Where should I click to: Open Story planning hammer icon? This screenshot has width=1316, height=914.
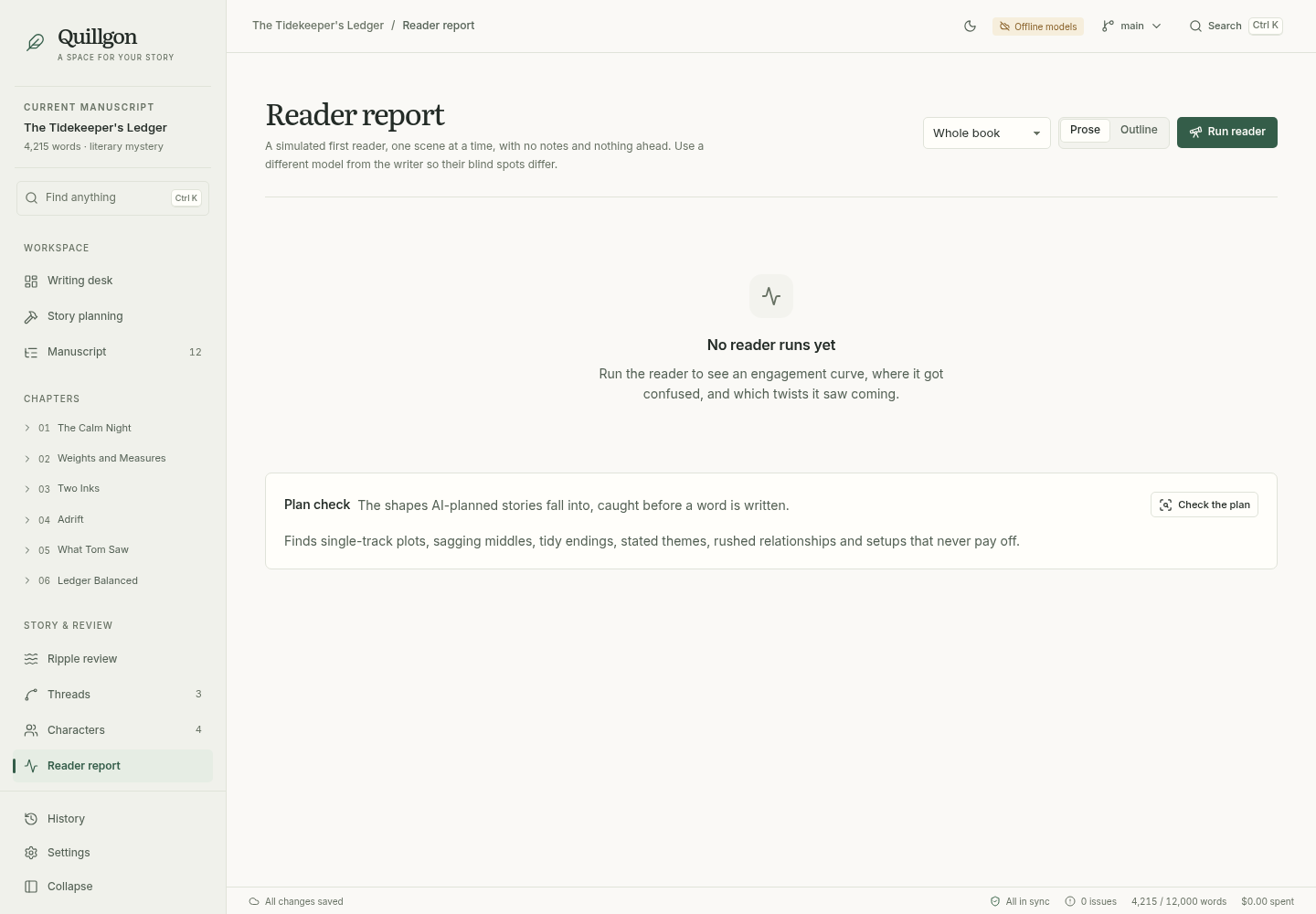pyautogui.click(x=31, y=317)
